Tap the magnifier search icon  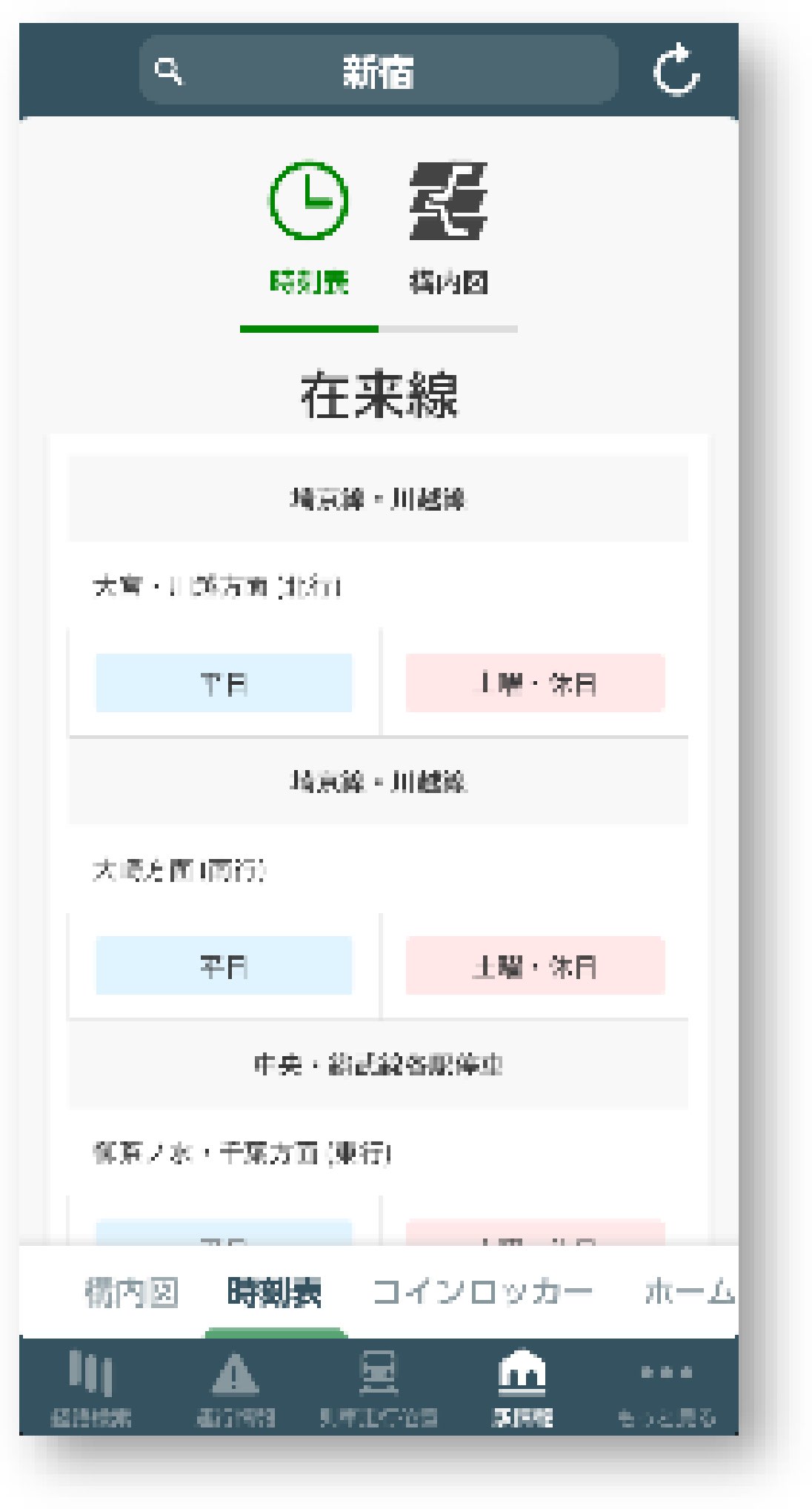[x=168, y=72]
